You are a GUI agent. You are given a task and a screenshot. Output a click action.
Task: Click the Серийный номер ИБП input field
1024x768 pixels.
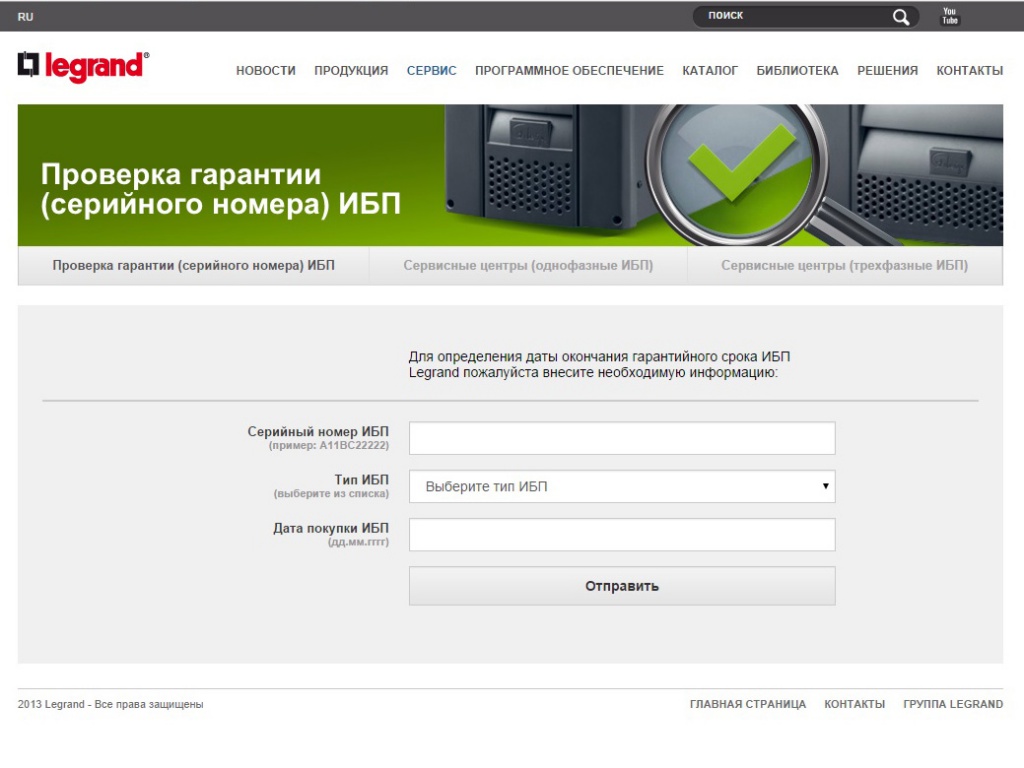tap(622, 438)
